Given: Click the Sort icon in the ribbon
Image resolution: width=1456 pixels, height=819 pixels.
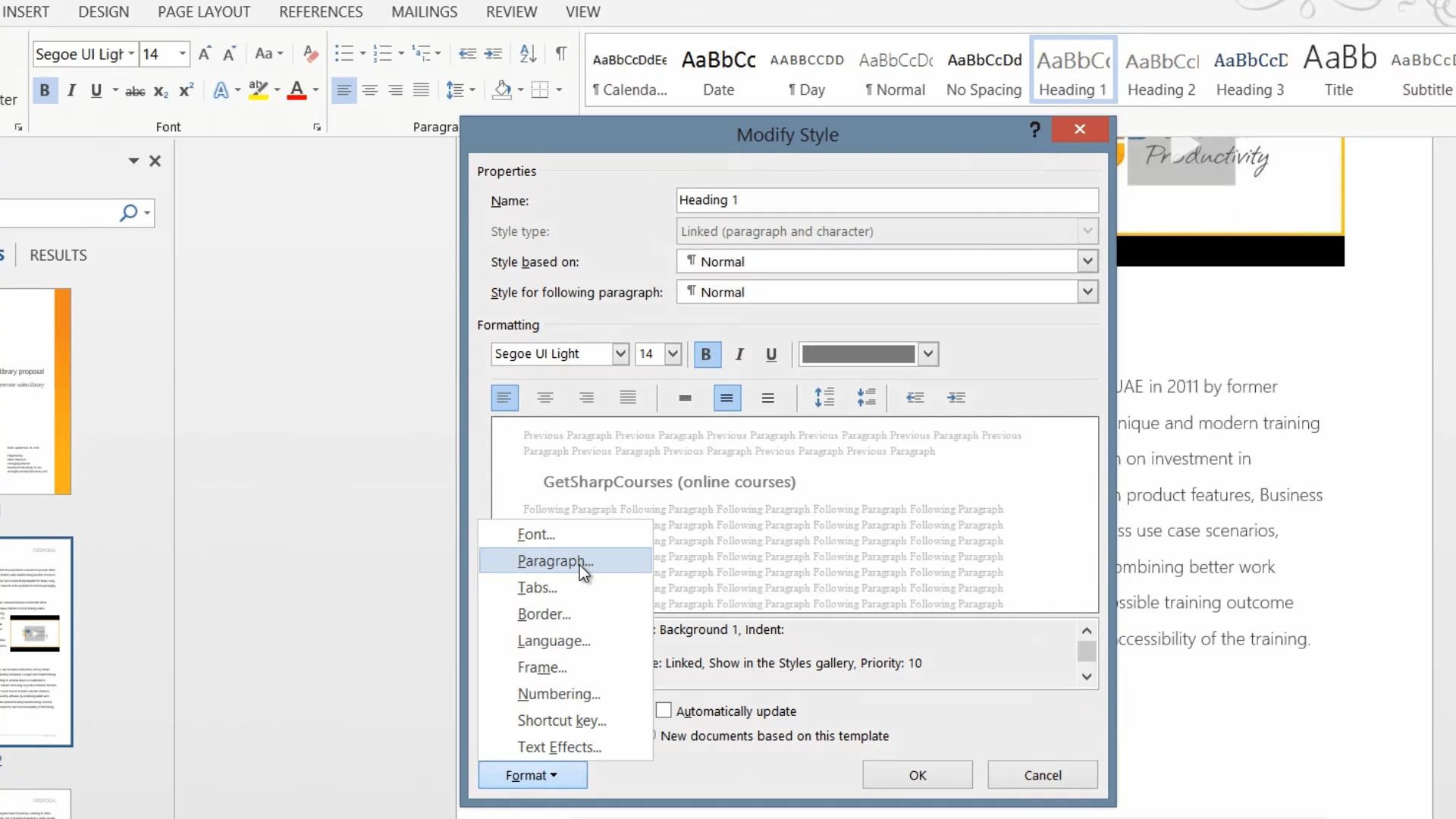Looking at the screenshot, I should point(528,53).
